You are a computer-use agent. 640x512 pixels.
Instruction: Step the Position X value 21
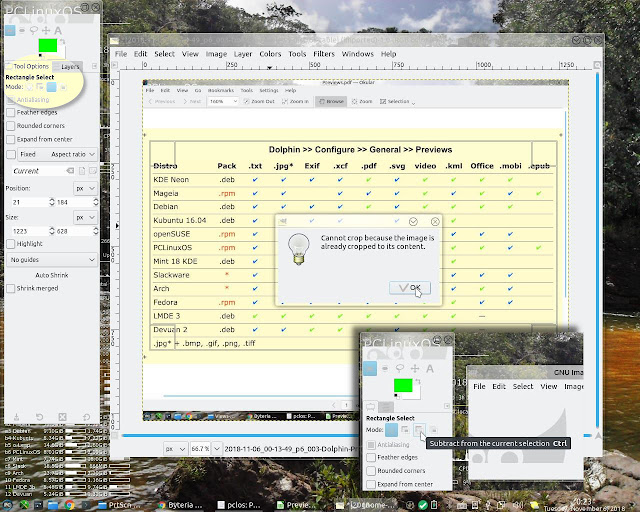(52, 202)
